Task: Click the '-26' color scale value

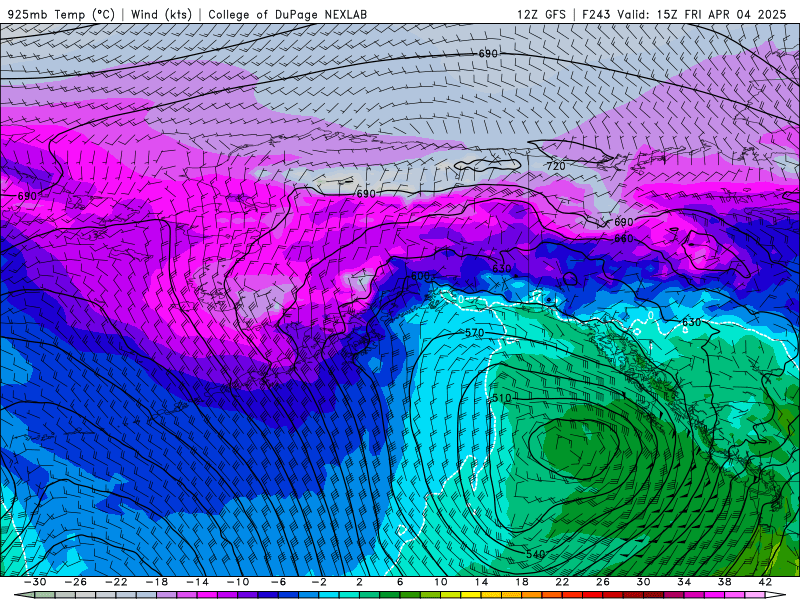Action: (x=76, y=582)
